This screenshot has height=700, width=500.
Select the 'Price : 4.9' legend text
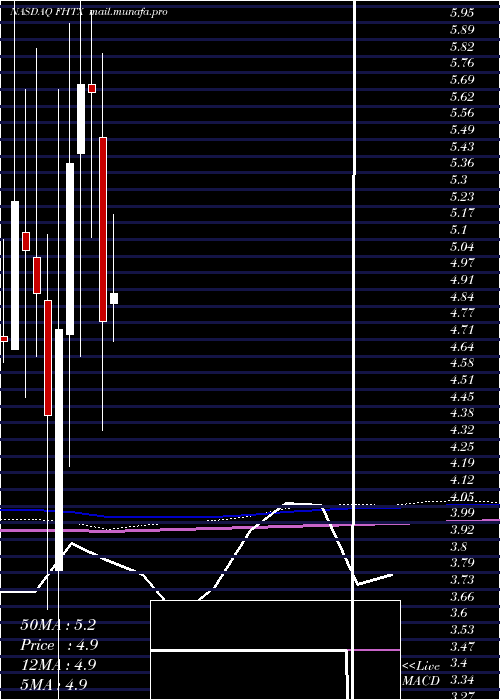point(59,645)
